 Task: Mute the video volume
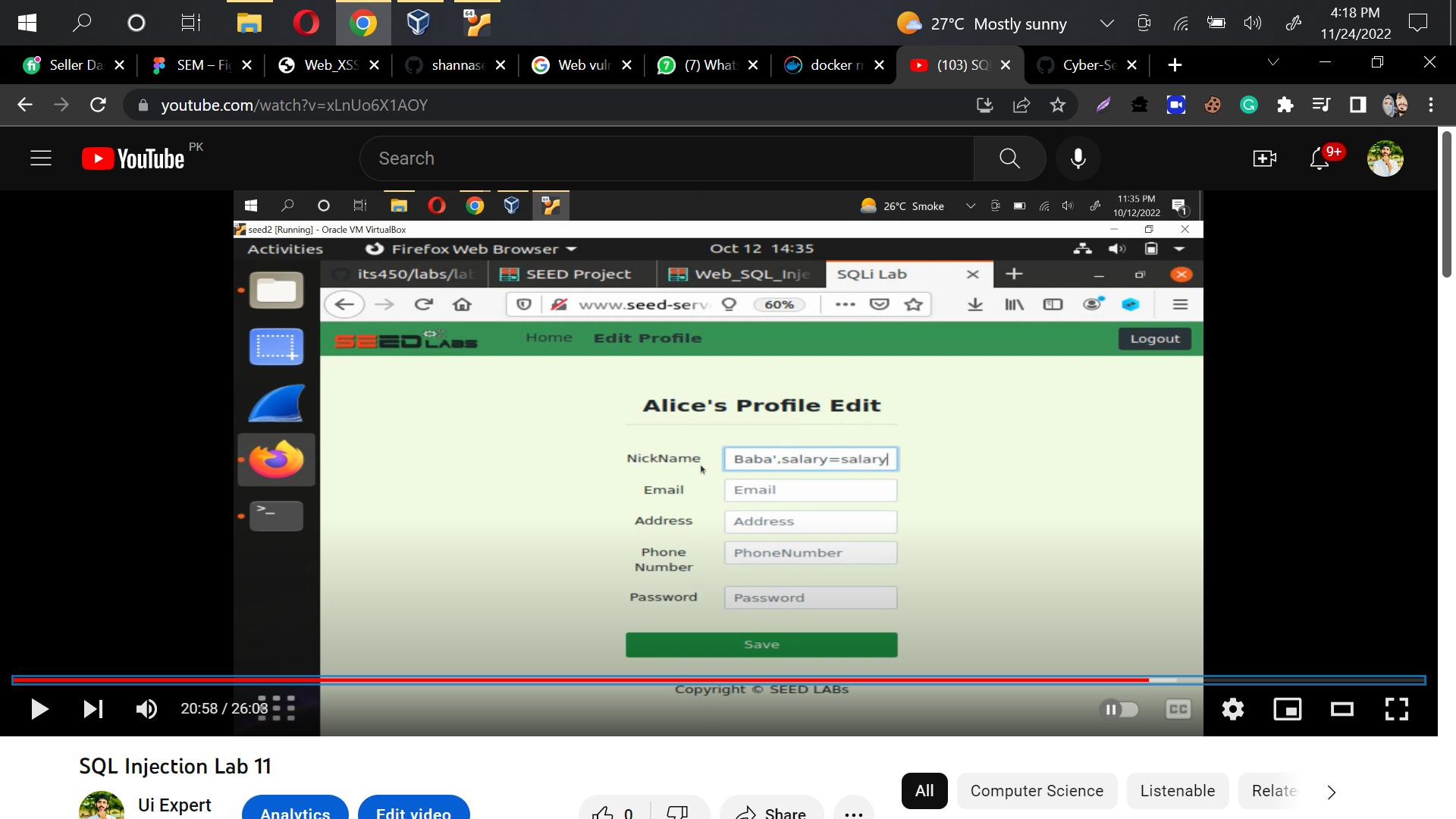click(146, 709)
